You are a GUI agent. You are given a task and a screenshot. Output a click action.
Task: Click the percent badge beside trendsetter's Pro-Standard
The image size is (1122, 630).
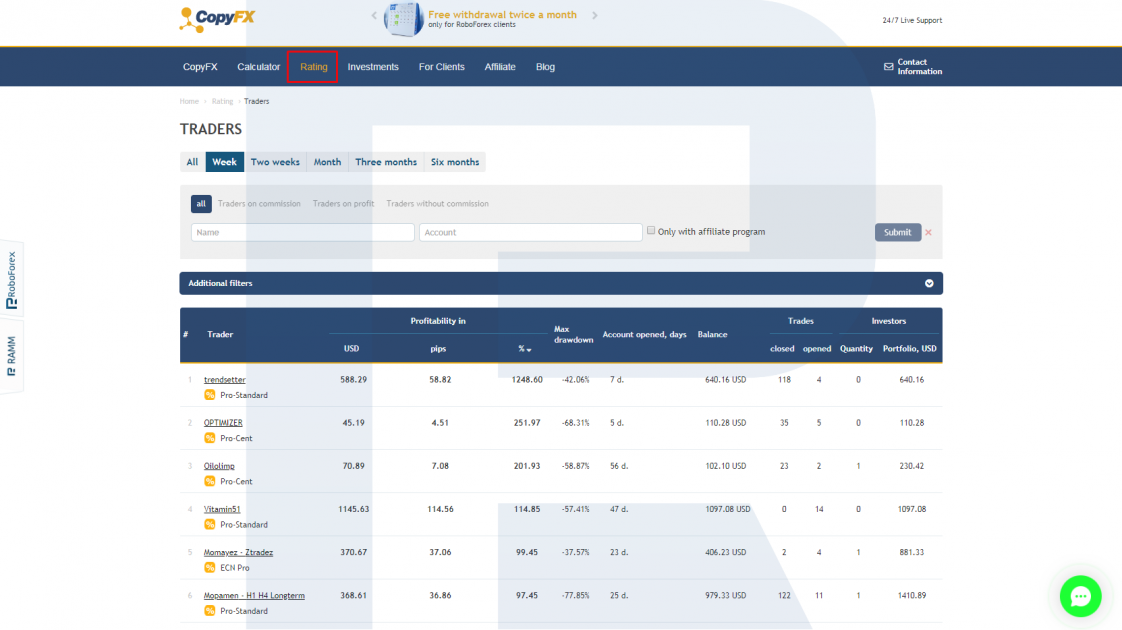tap(210, 395)
